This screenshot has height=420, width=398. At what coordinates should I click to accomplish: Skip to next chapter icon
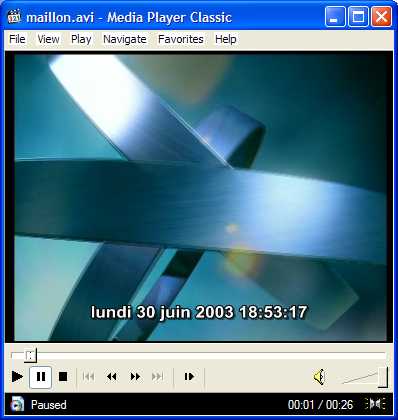tap(157, 377)
